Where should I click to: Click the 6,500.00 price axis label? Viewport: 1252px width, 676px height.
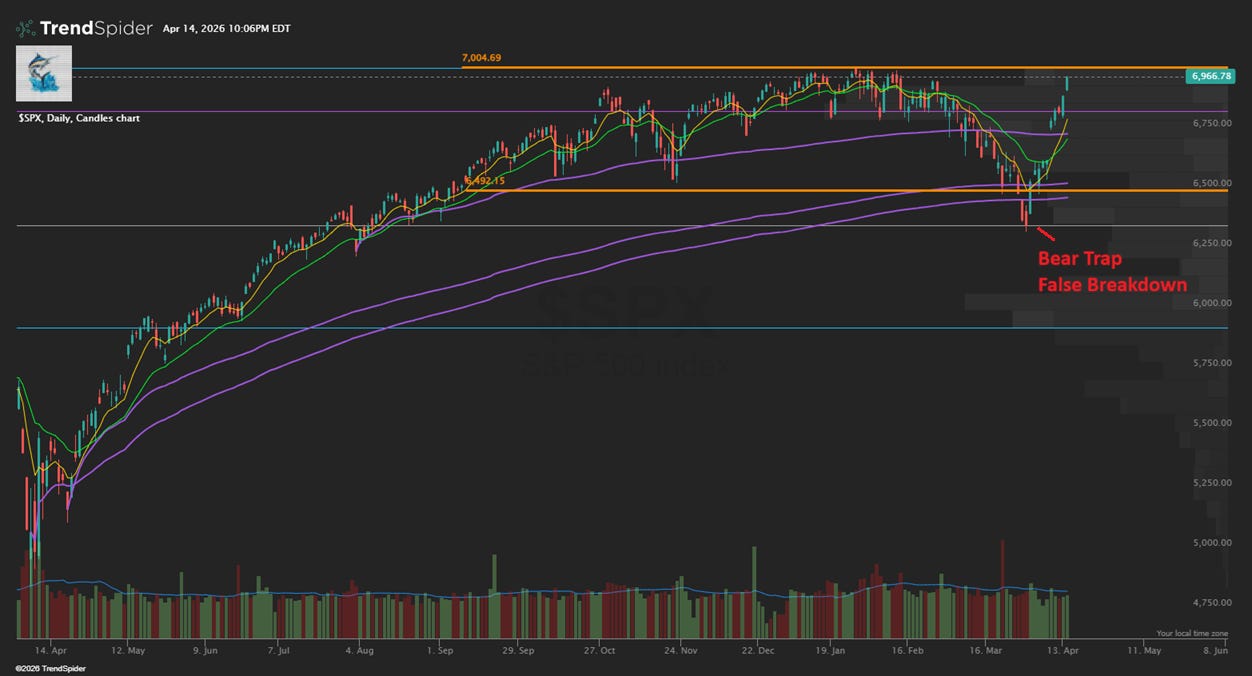[1211, 183]
